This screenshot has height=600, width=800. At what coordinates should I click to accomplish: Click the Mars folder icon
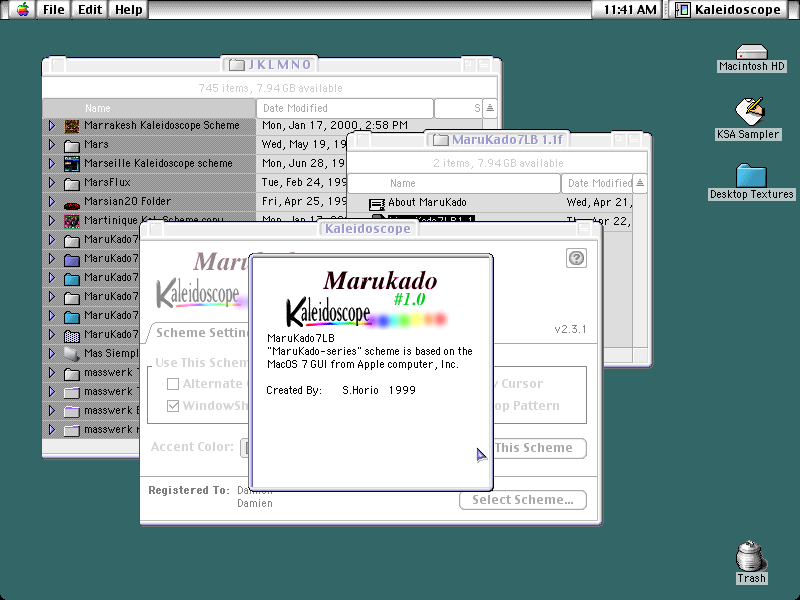click(72, 145)
